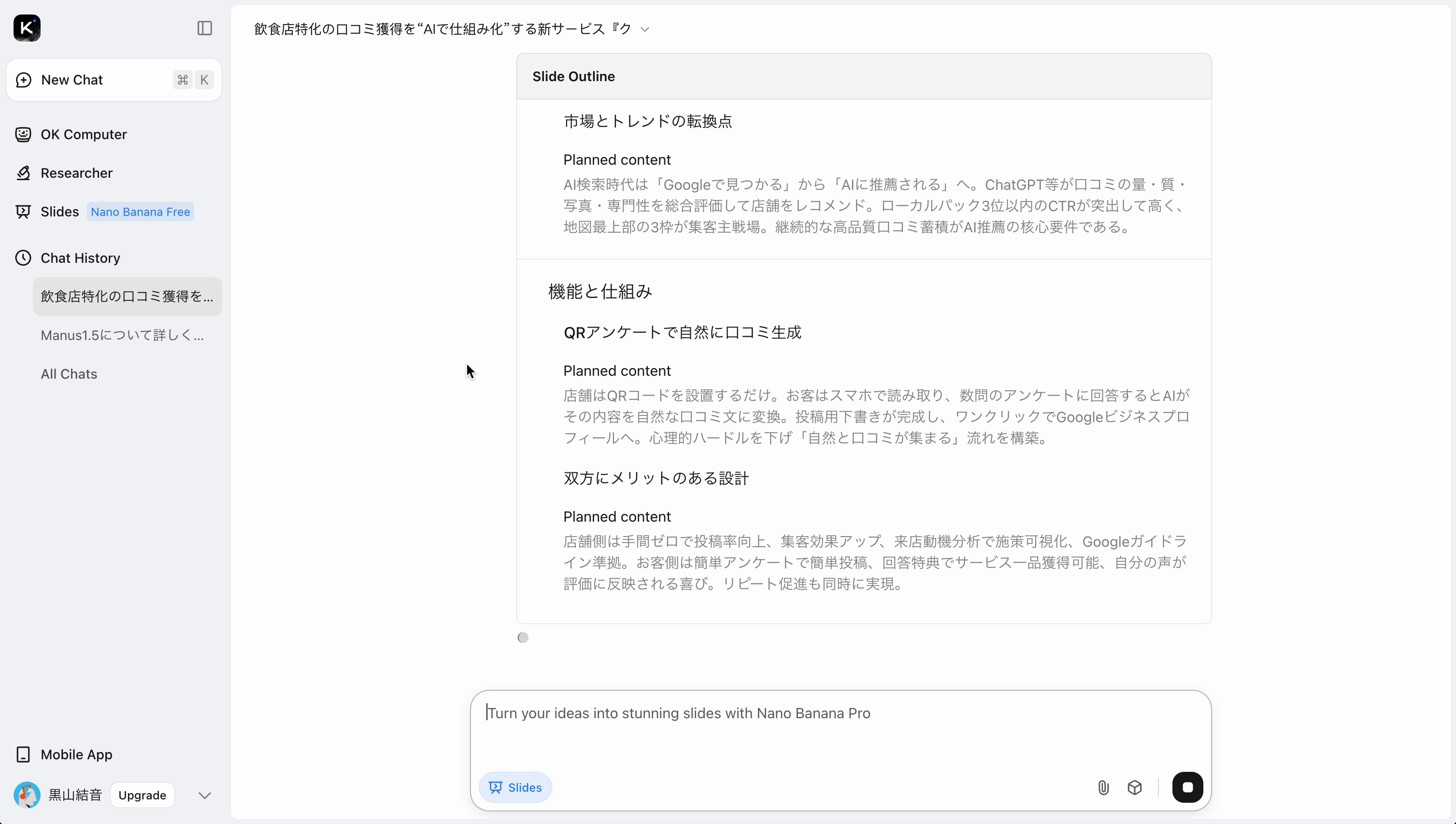
Task: Click the Kimi logo icon
Action: pos(27,28)
